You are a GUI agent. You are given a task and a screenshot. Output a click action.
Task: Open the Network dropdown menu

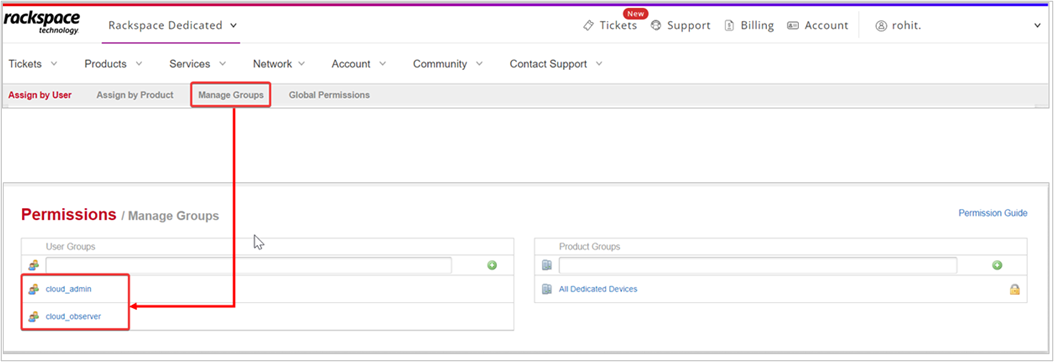pos(279,64)
